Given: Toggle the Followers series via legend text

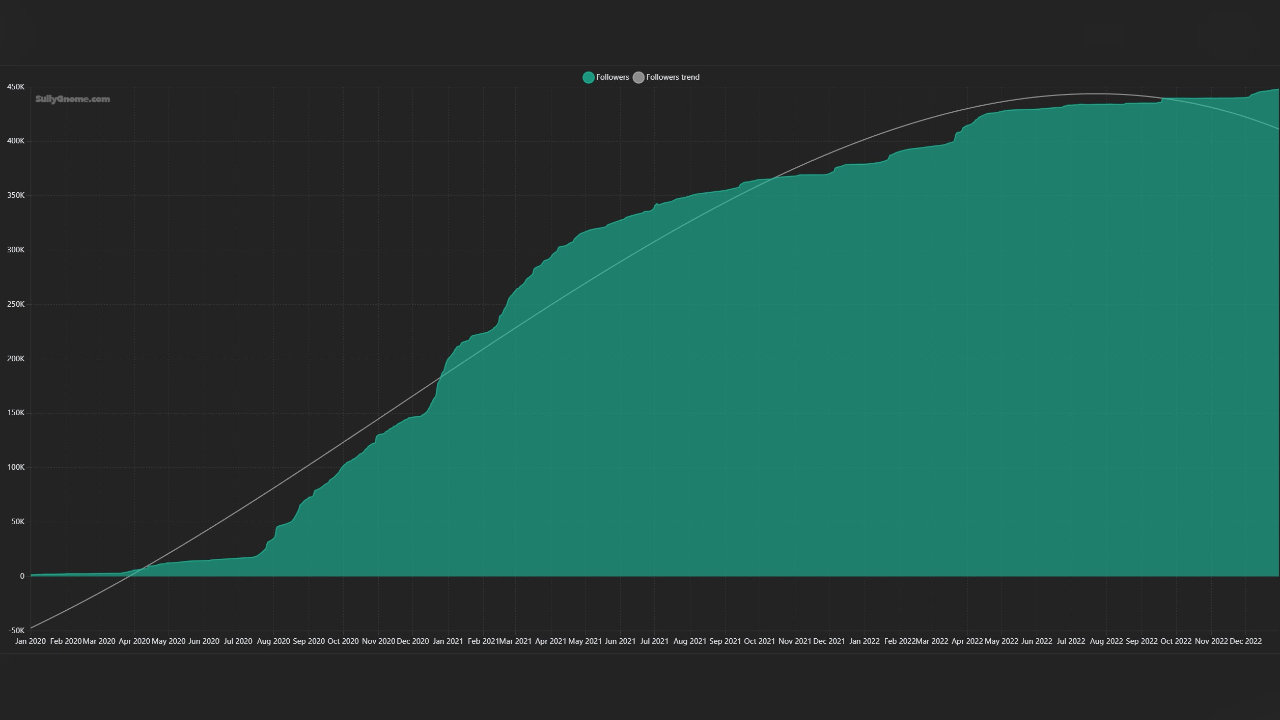Looking at the screenshot, I should pyautogui.click(x=612, y=77).
